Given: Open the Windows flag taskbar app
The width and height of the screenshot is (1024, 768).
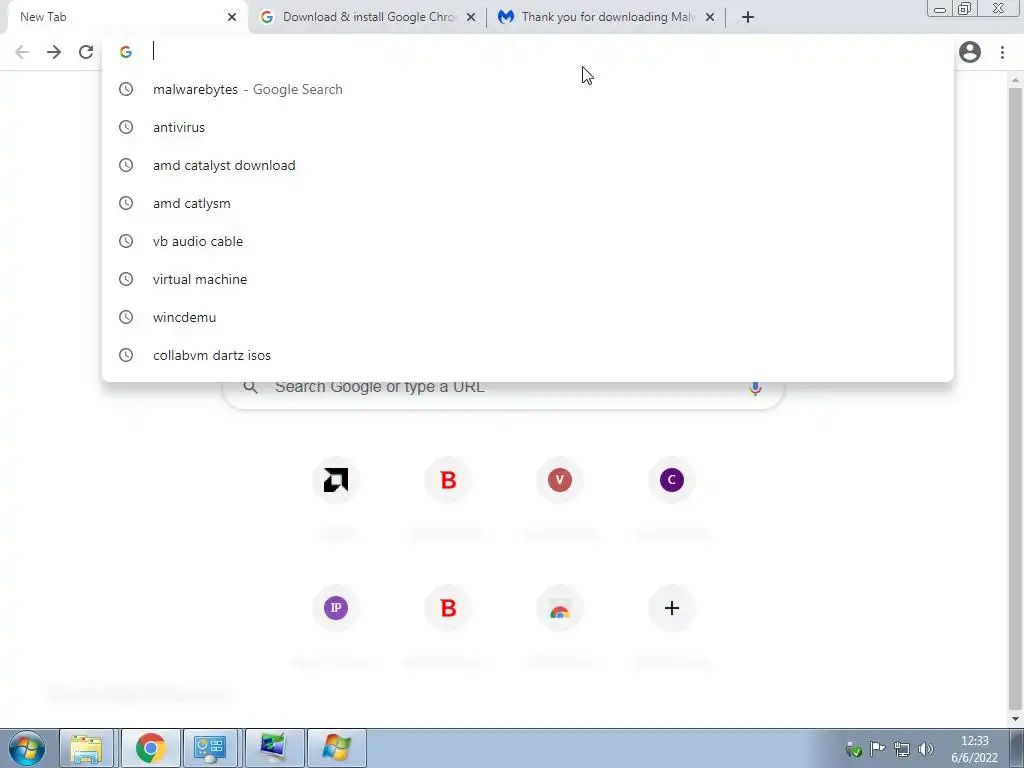Looking at the screenshot, I should point(336,748).
